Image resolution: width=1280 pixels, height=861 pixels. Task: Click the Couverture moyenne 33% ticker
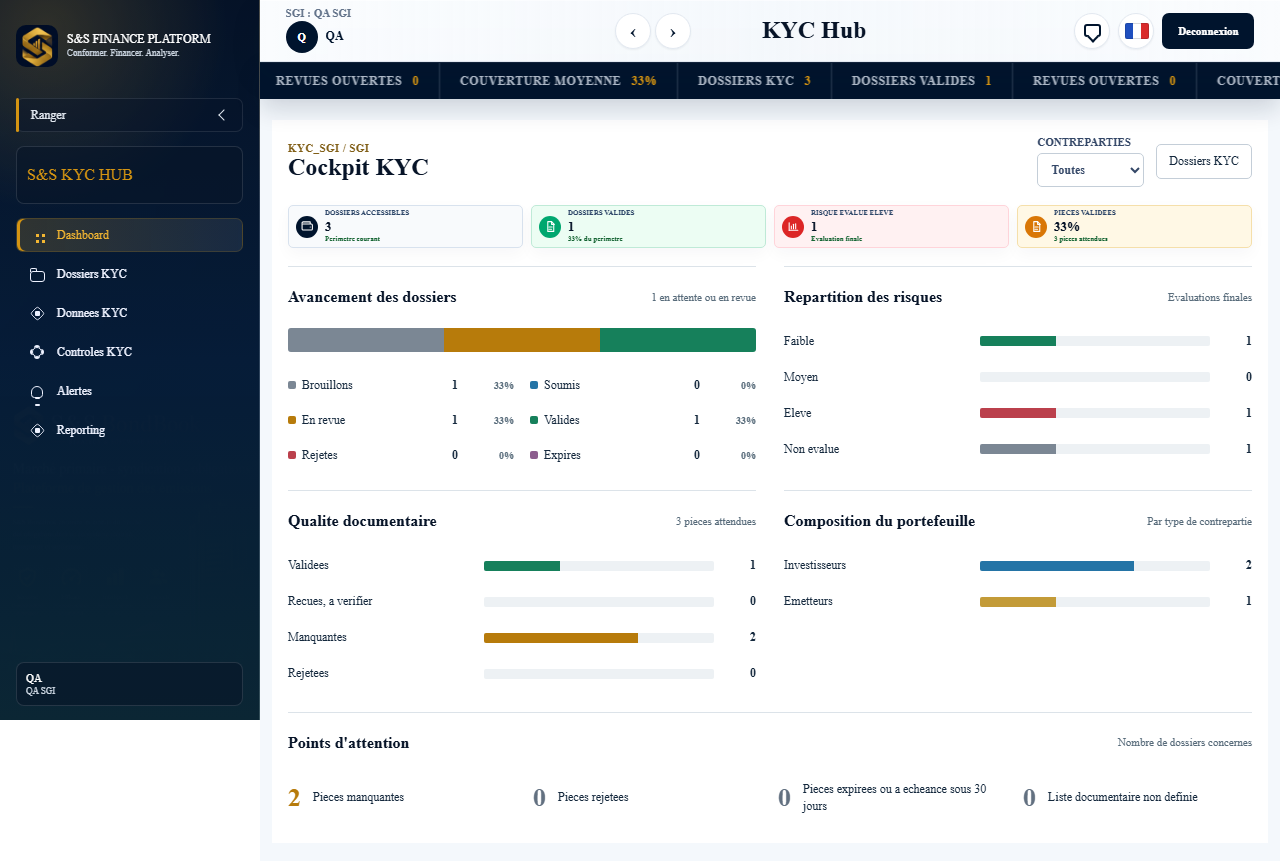(x=558, y=81)
